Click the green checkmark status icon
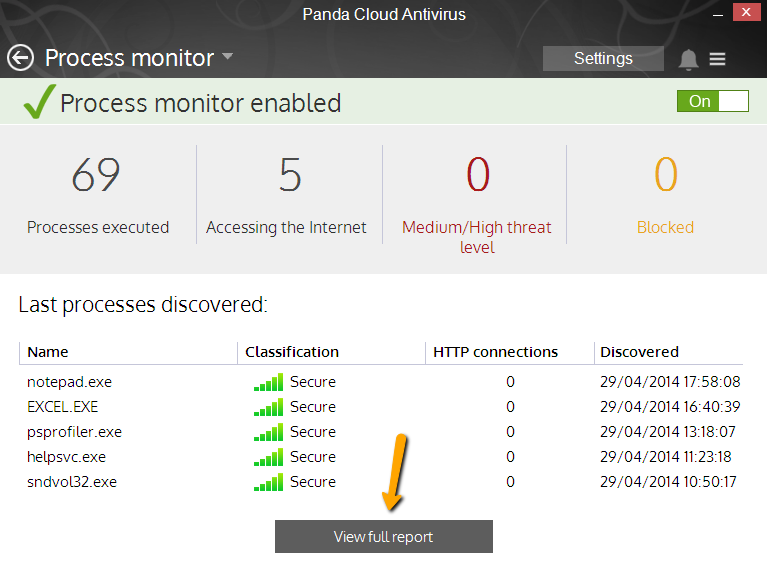 click(39, 101)
